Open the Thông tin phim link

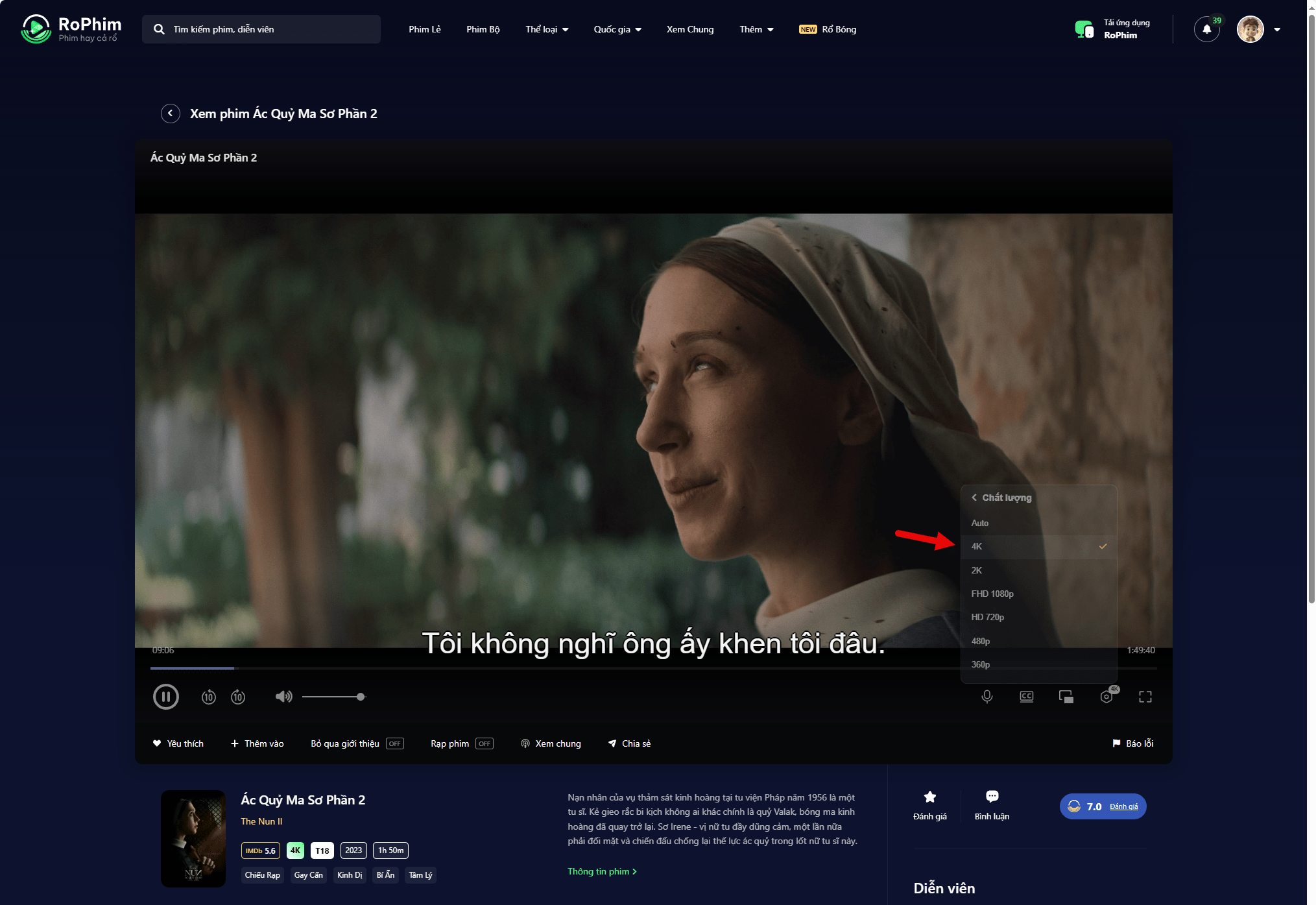pos(602,871)
